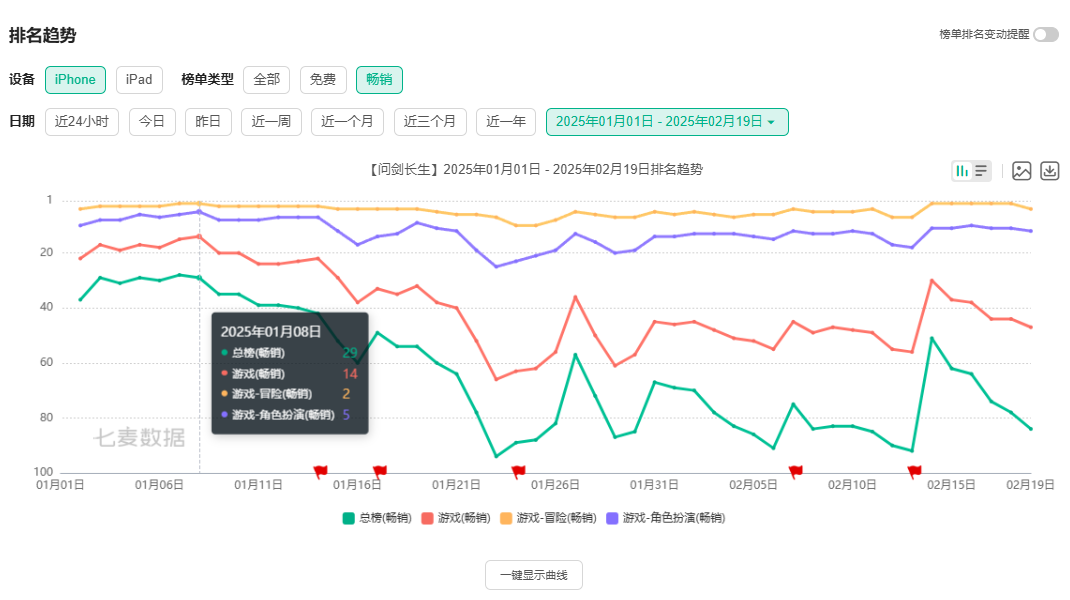This screenshot has height=600, width=1070.
Task: Click x-axis label 02月19日
Action: [x=1030, y=485]
